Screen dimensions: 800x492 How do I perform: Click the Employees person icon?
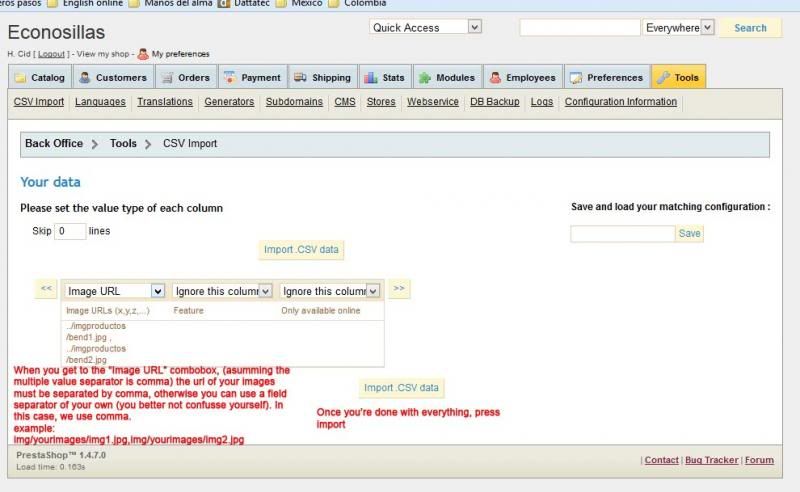click(x=495, y=77)
